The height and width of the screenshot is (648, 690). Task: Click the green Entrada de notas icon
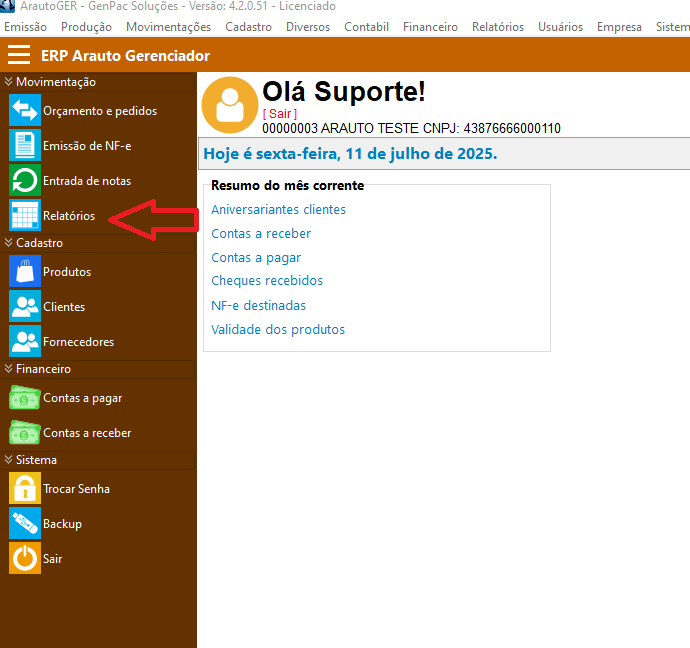pyautogui.click(x=25, y=180)
